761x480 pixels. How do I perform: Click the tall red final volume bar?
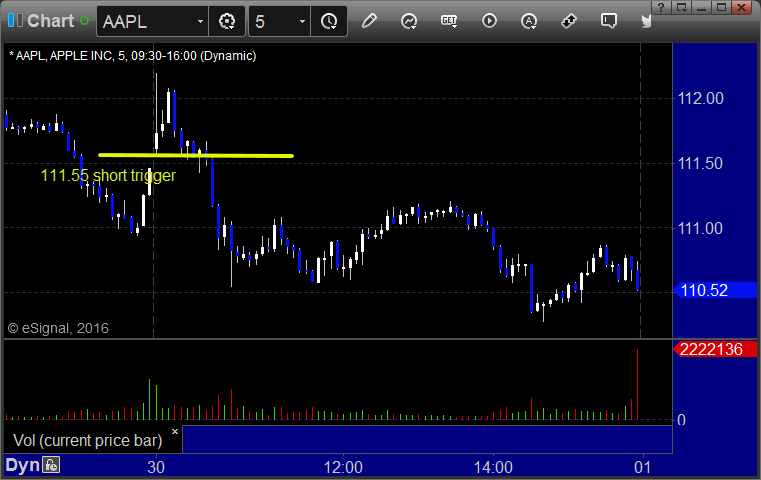[637, 384]
